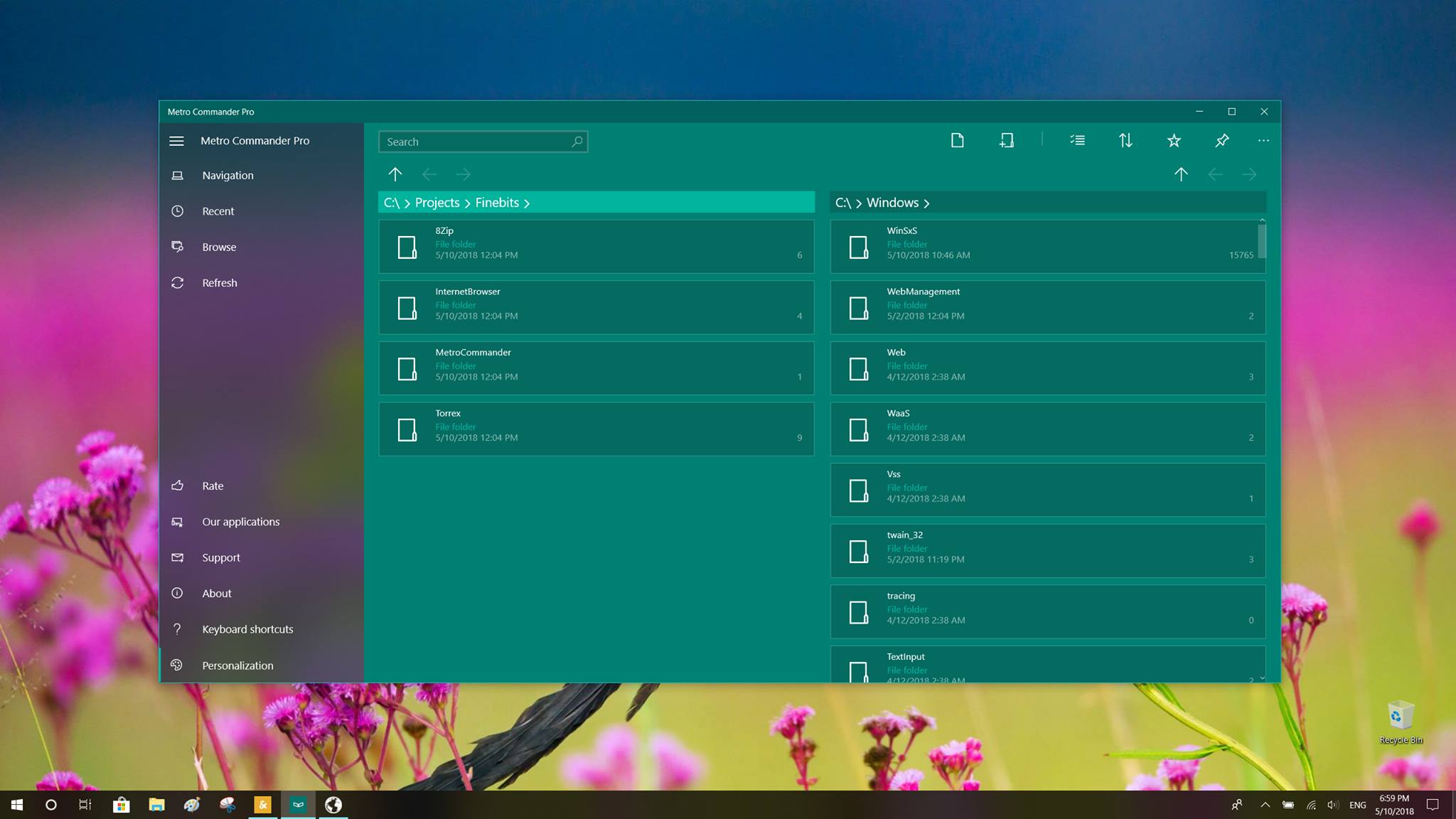Select the WebManagement folder
Screen dimensions: 1456x819
tap(1048, 307)
